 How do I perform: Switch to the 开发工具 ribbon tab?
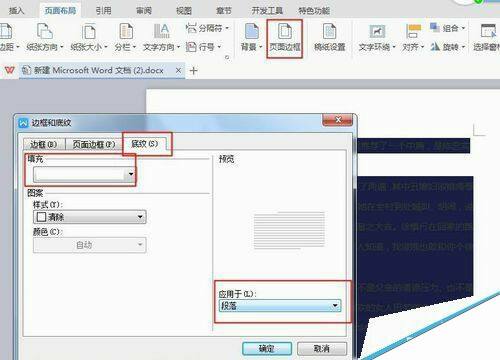point(267,11)
